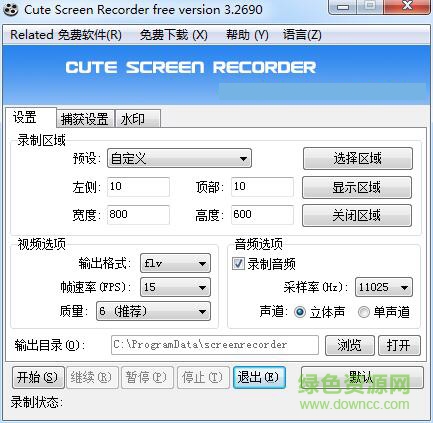Expand the 帧速率(FPS) dropdown showing 15
This screenshot has width=433, height=423.
(175, 287)
